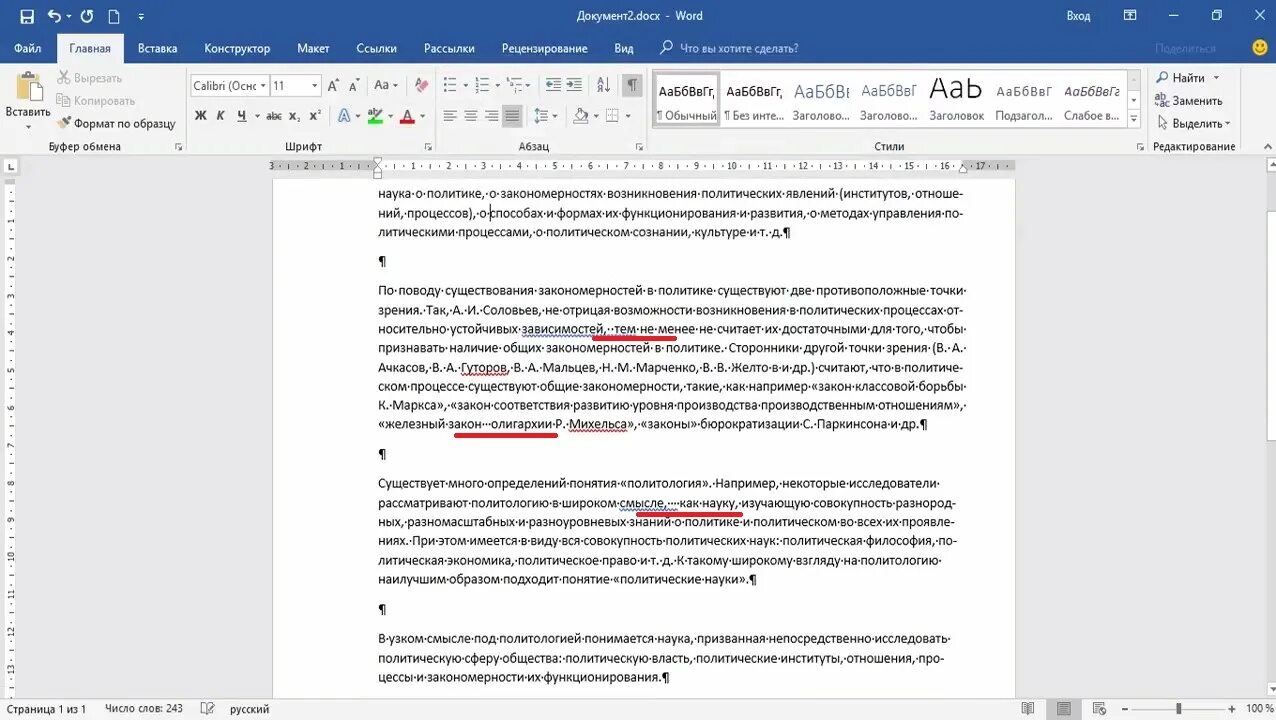The height and width of the screenshot is (720, 1276).
Task: Open the Выделить selection menu
Action: point(1193,124)
